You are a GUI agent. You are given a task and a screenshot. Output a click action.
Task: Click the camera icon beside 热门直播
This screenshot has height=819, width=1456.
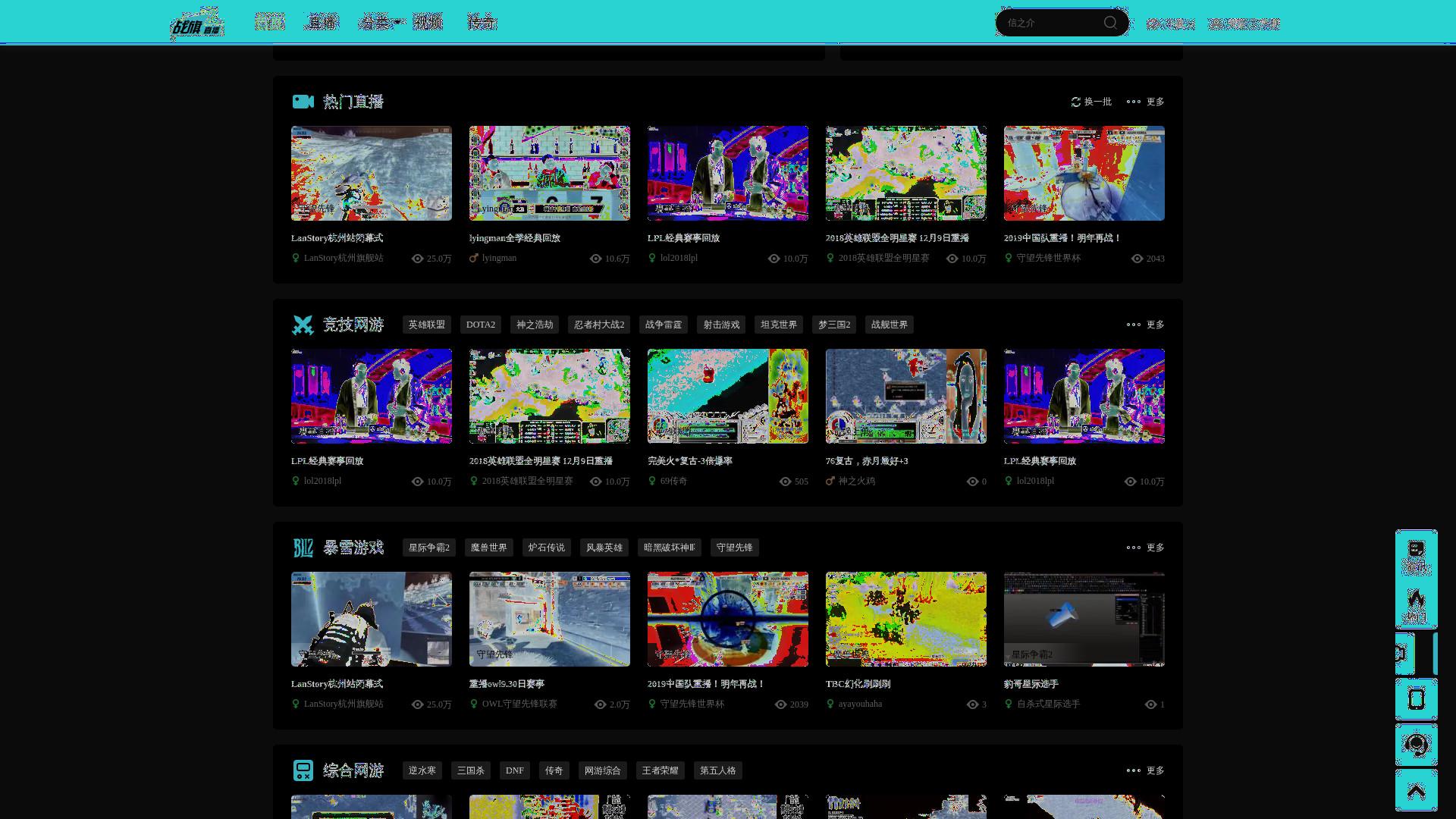tap(303, 102)
